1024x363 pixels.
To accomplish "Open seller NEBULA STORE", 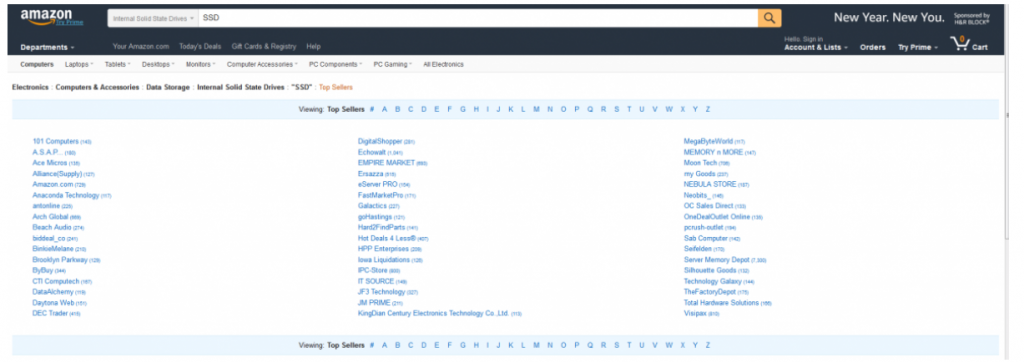I will click(x=710, y=184).
